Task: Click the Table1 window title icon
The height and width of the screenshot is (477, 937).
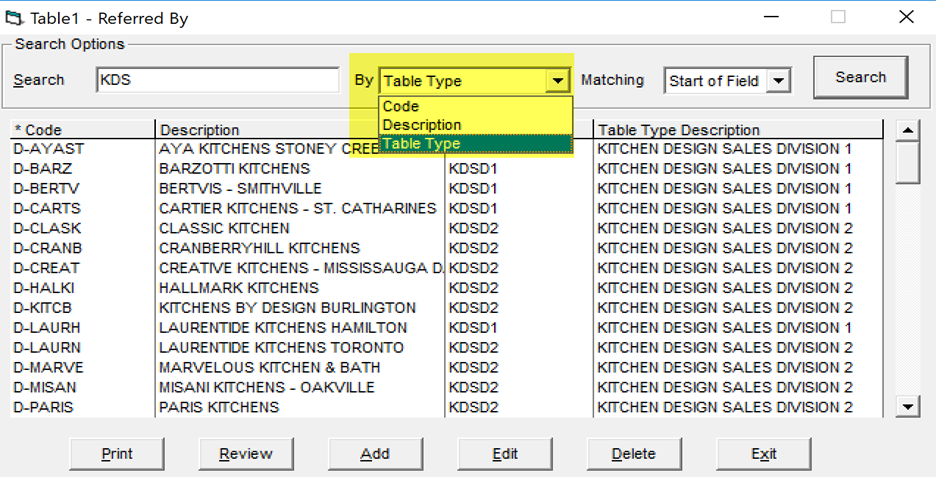Action: (x=14, y=18)
